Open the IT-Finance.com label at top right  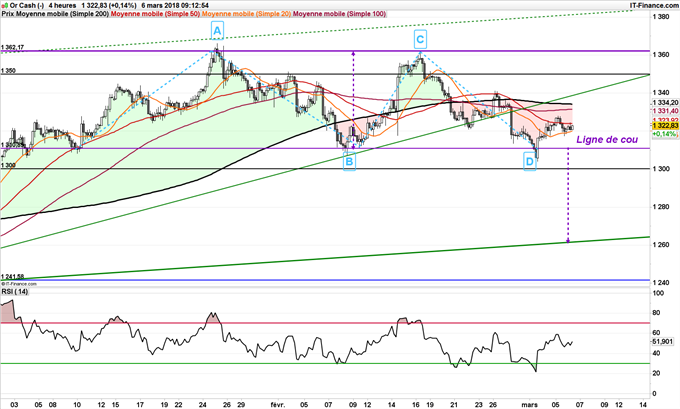coord(654,5)
